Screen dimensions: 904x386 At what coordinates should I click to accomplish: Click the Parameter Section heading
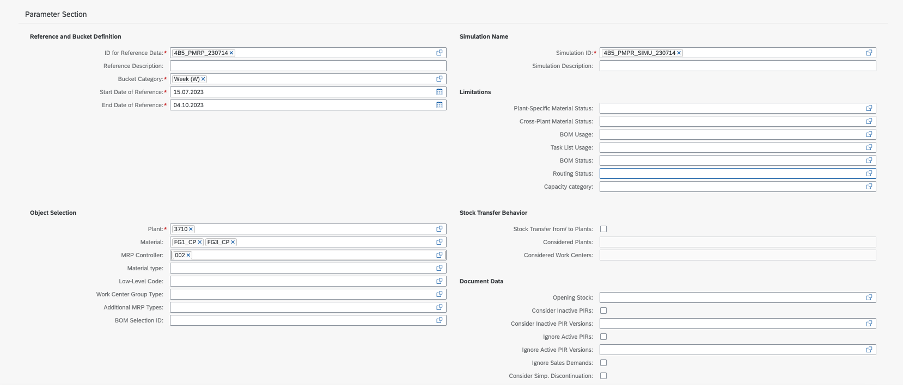click(x=56, y=14)
